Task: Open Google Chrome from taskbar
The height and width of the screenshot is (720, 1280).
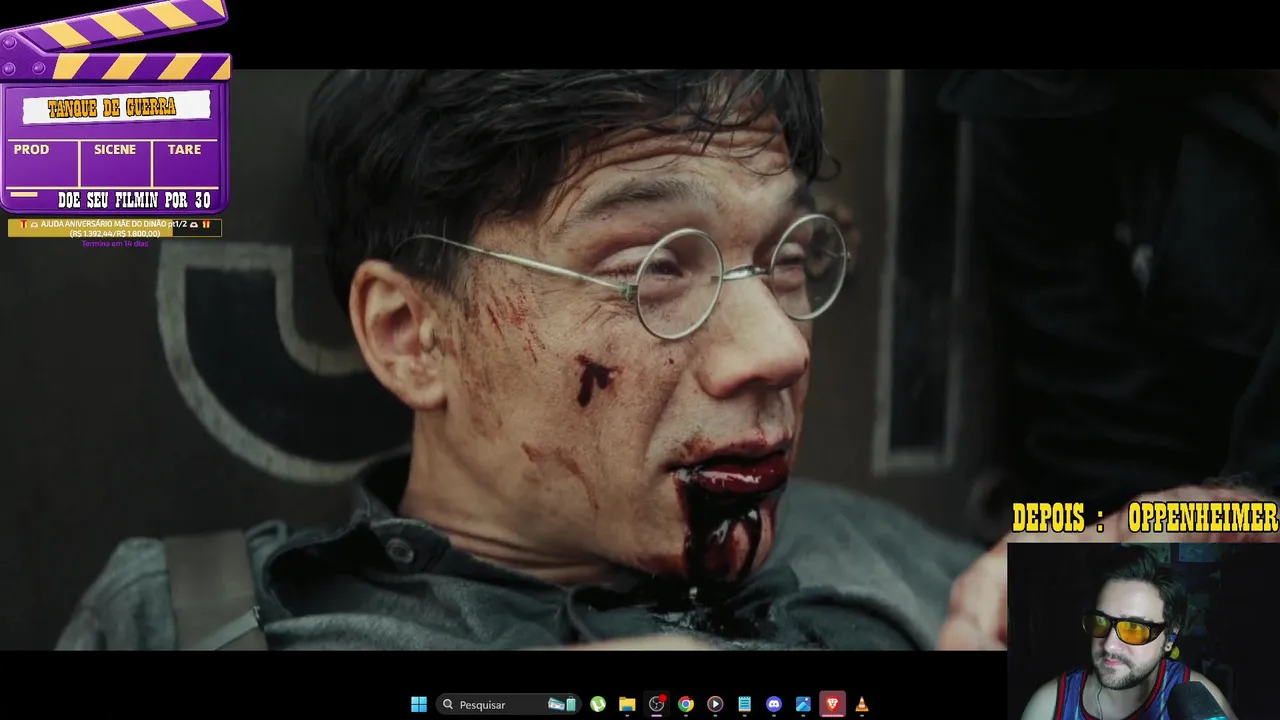Action: point(686,704)
